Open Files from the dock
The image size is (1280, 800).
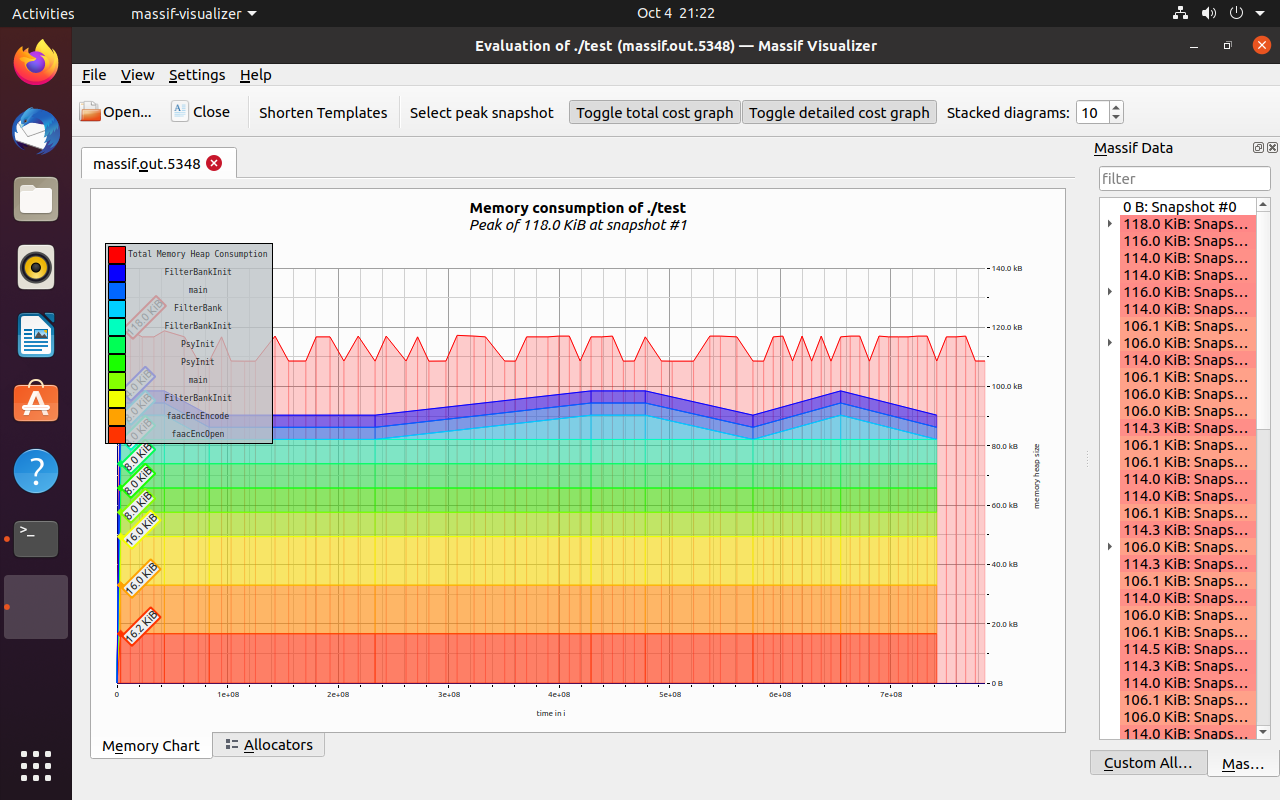click(36, 199)
